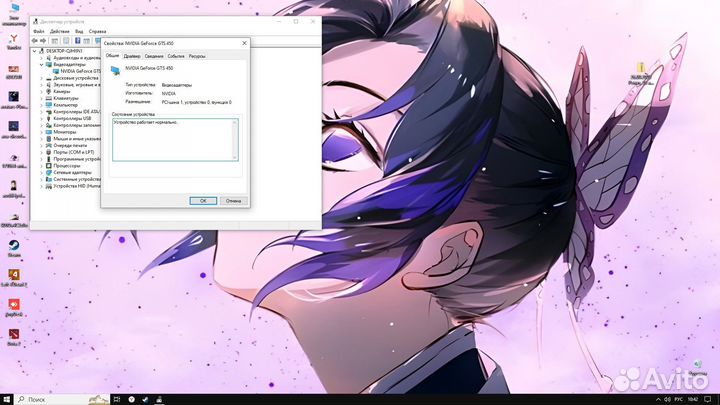
Task: Click the Клавиатуры category icon
Action: [49, 98]
